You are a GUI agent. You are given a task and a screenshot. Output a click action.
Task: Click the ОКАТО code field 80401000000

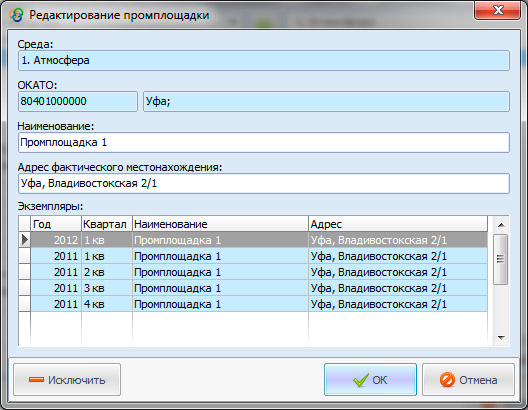78,101
